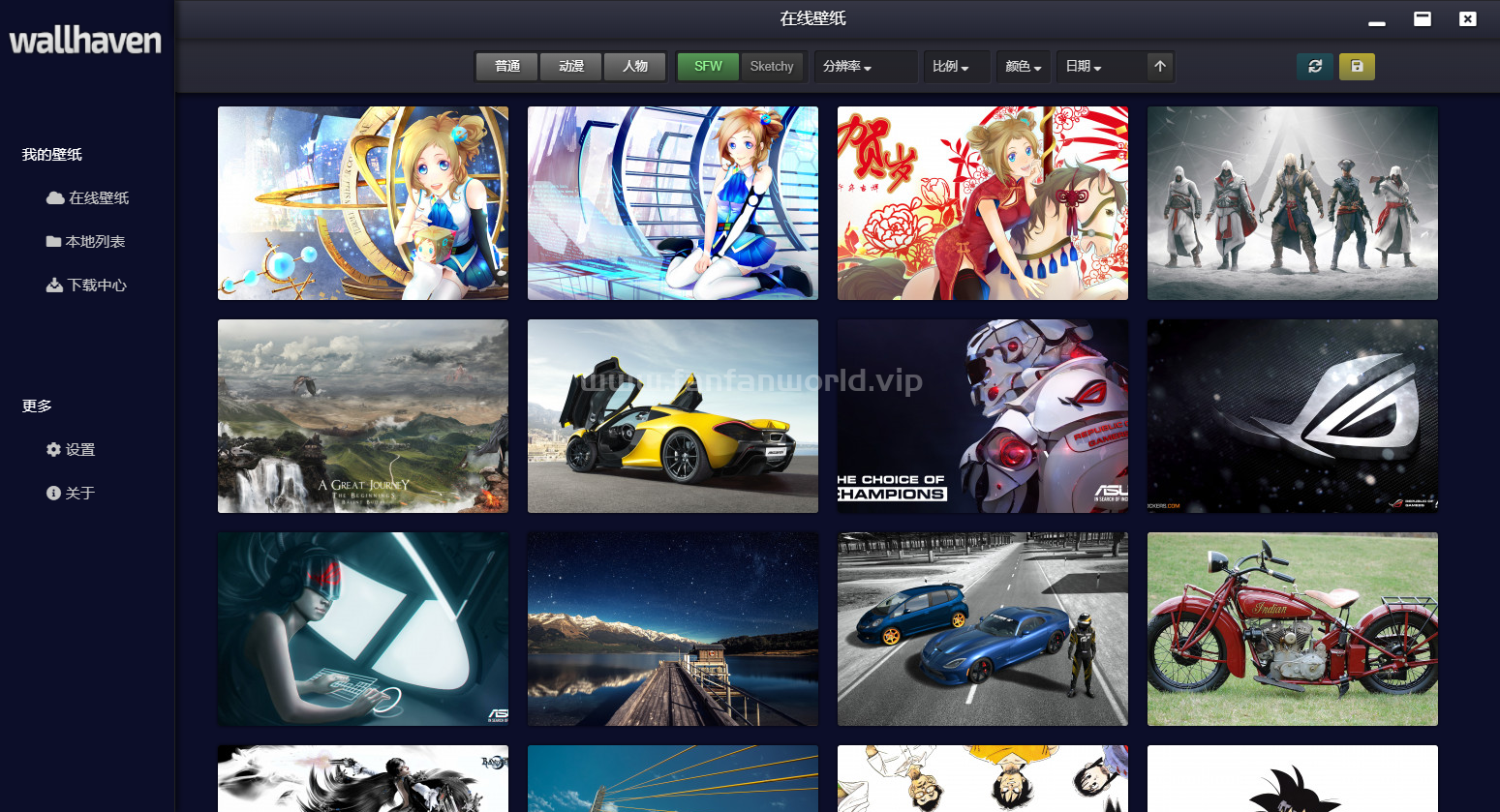This screenshot has height=812, width=1500.
Task: Click the 我的壁纸 section heading
Action: 52,155
